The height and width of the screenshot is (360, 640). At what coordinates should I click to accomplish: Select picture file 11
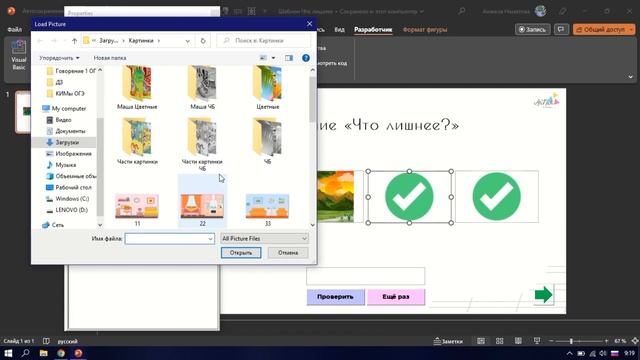[137, 210]
